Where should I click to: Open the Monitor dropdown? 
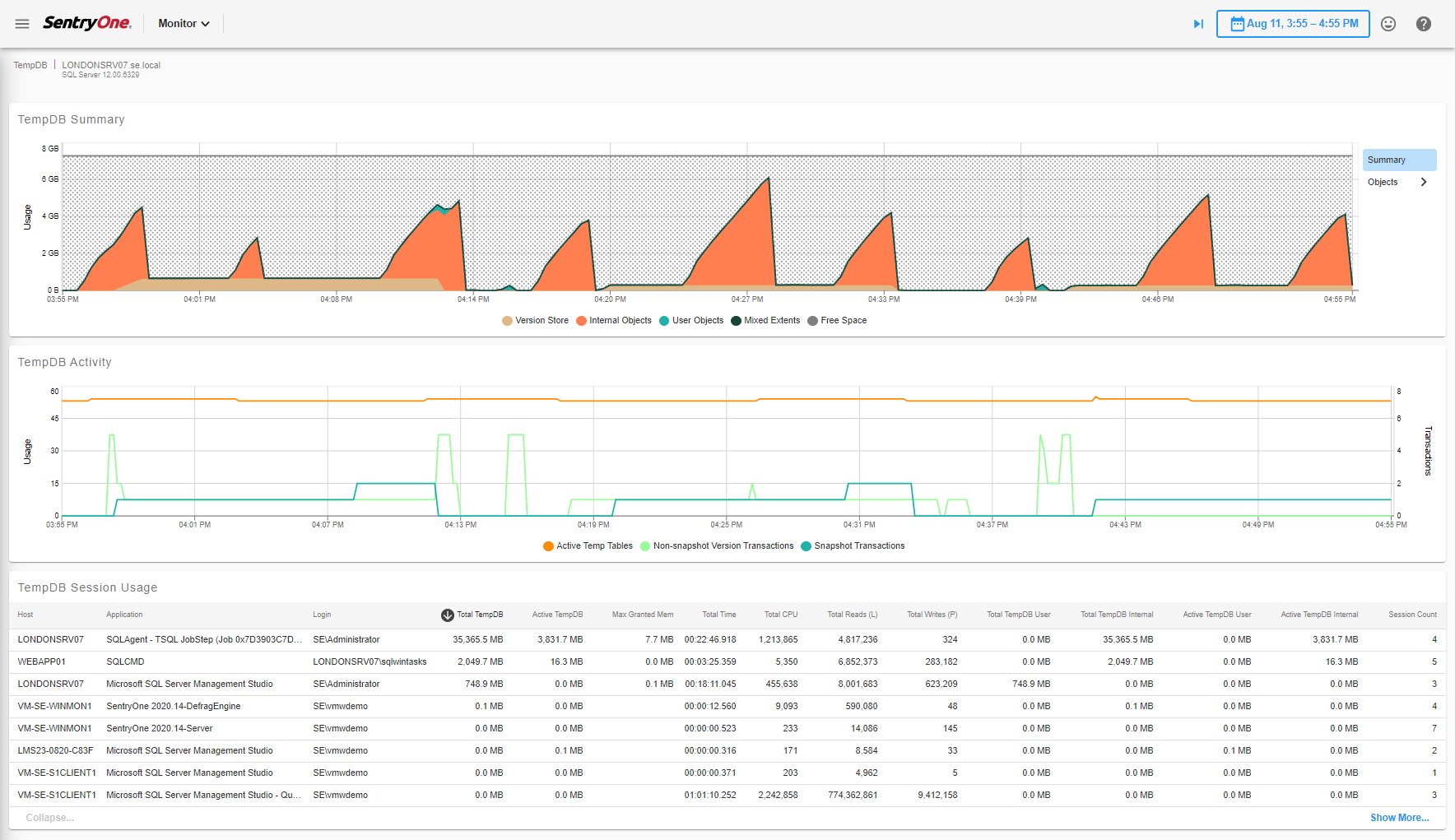point(183,23)
